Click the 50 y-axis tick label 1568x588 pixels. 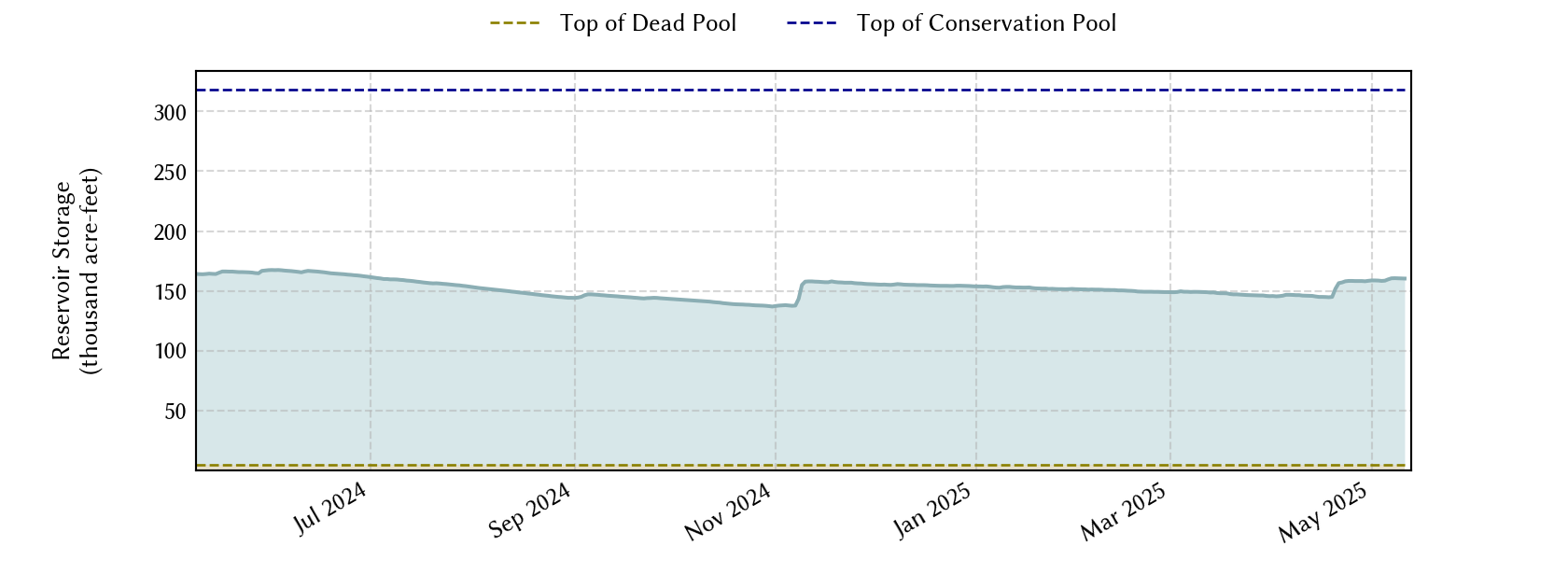[175, 411]
